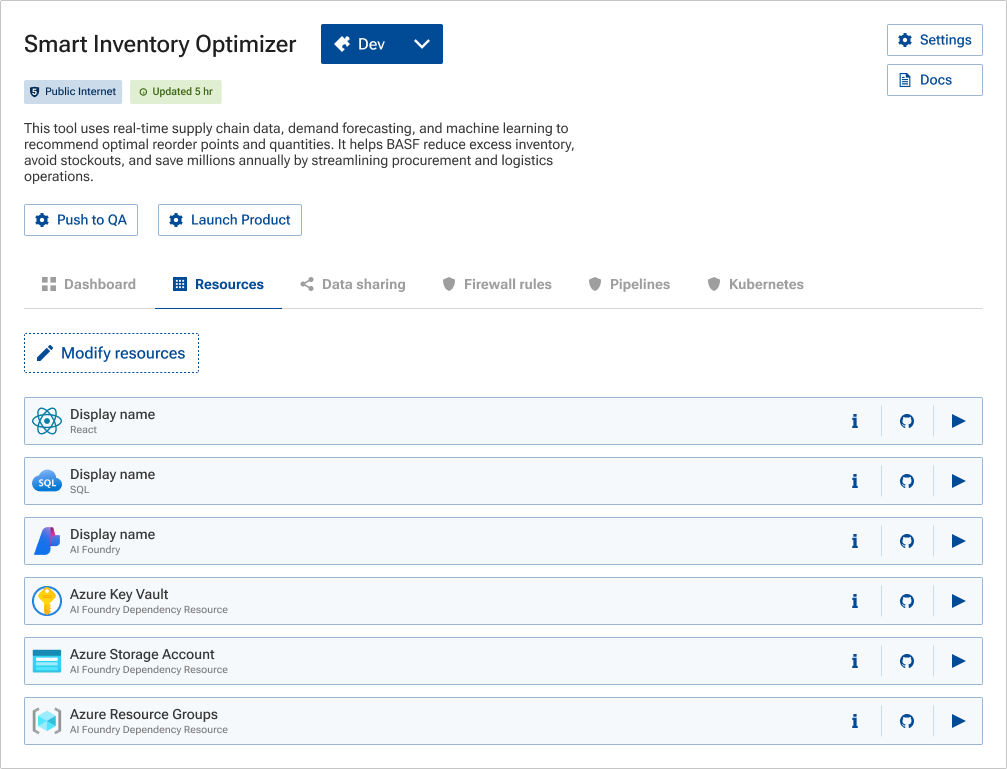Click the Public Internet badge
The width and height of the screenshot is (1007, 769).
(x=73, y=92)
